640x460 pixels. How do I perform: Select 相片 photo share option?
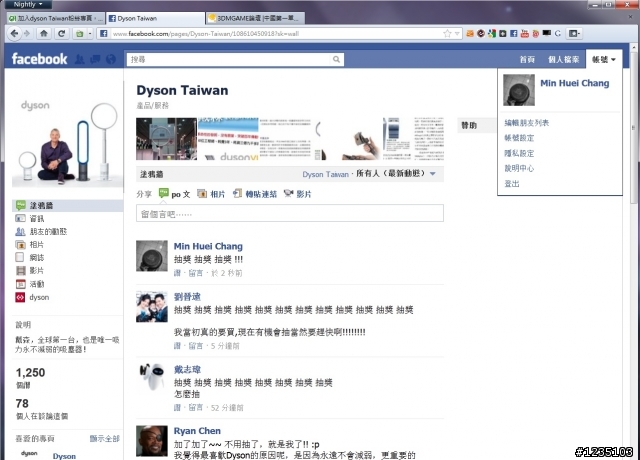211,194
